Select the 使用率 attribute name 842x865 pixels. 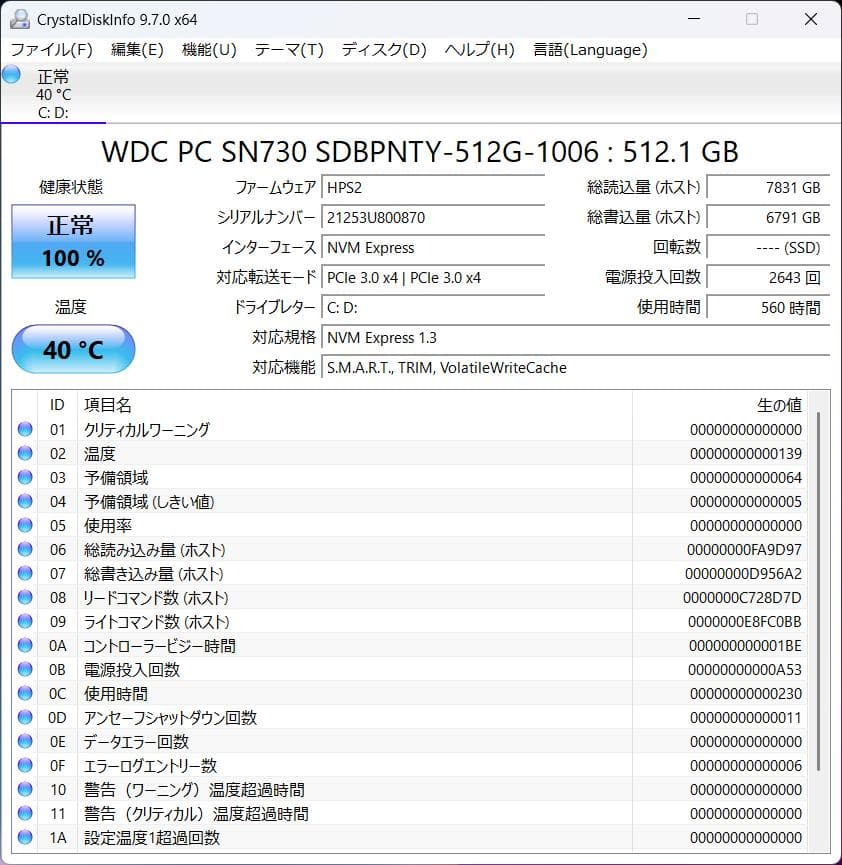[108, 525]
